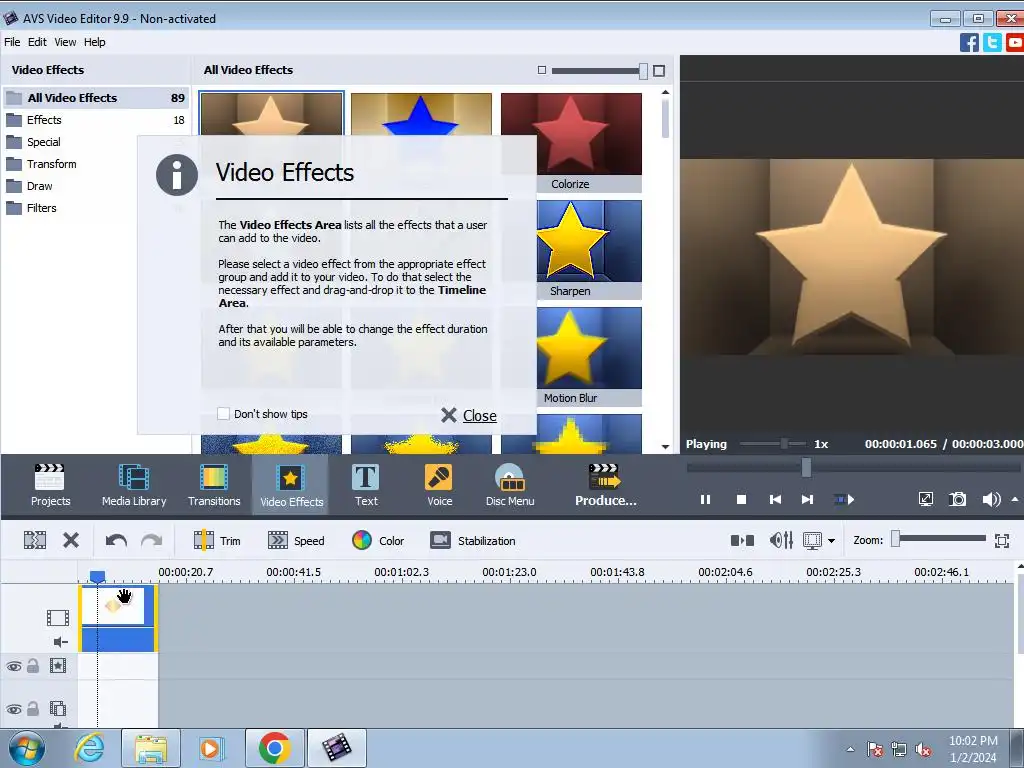Pause the preview playback
Screen dimensions: 1024x768
coord(705,500)
